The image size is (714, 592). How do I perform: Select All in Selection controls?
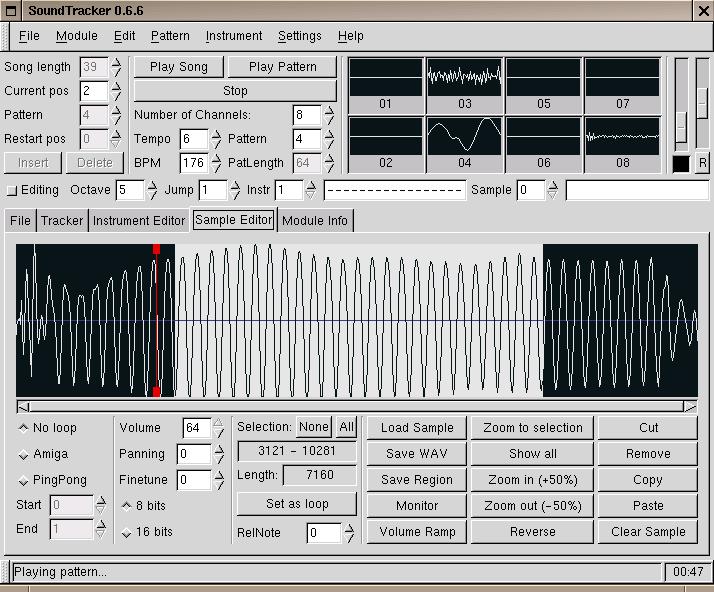[x=346, y=427]
